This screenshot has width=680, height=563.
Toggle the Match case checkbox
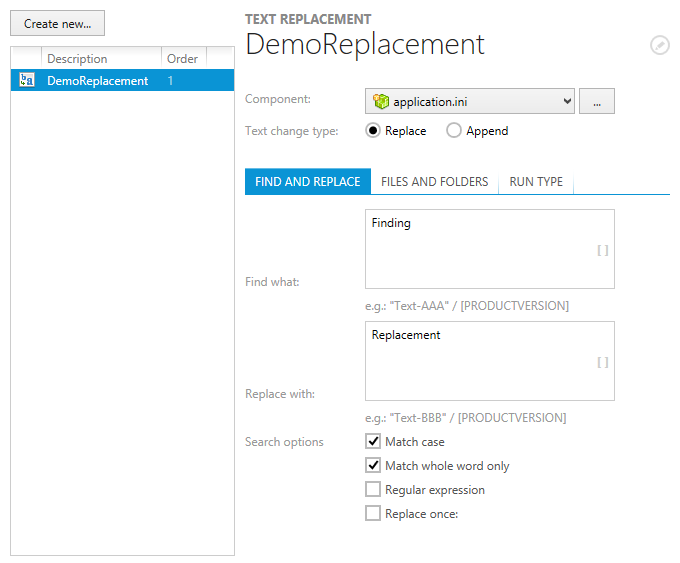[x=373, y=441]
